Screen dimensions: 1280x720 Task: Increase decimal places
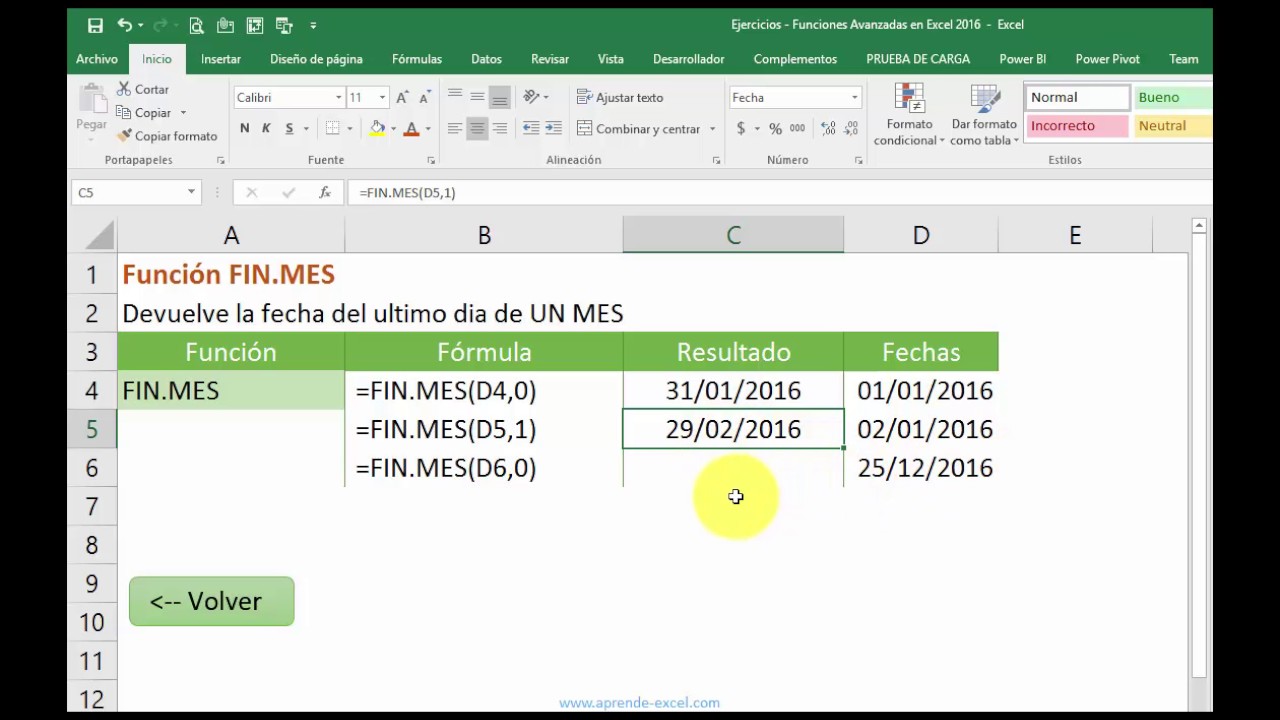[x=828, y=128]
